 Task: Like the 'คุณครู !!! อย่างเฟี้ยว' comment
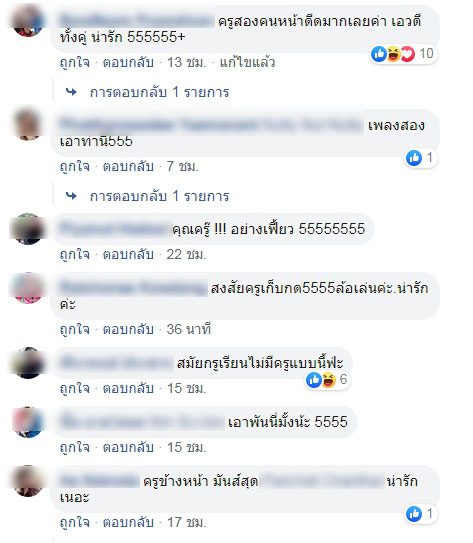[x=74, y=255]
